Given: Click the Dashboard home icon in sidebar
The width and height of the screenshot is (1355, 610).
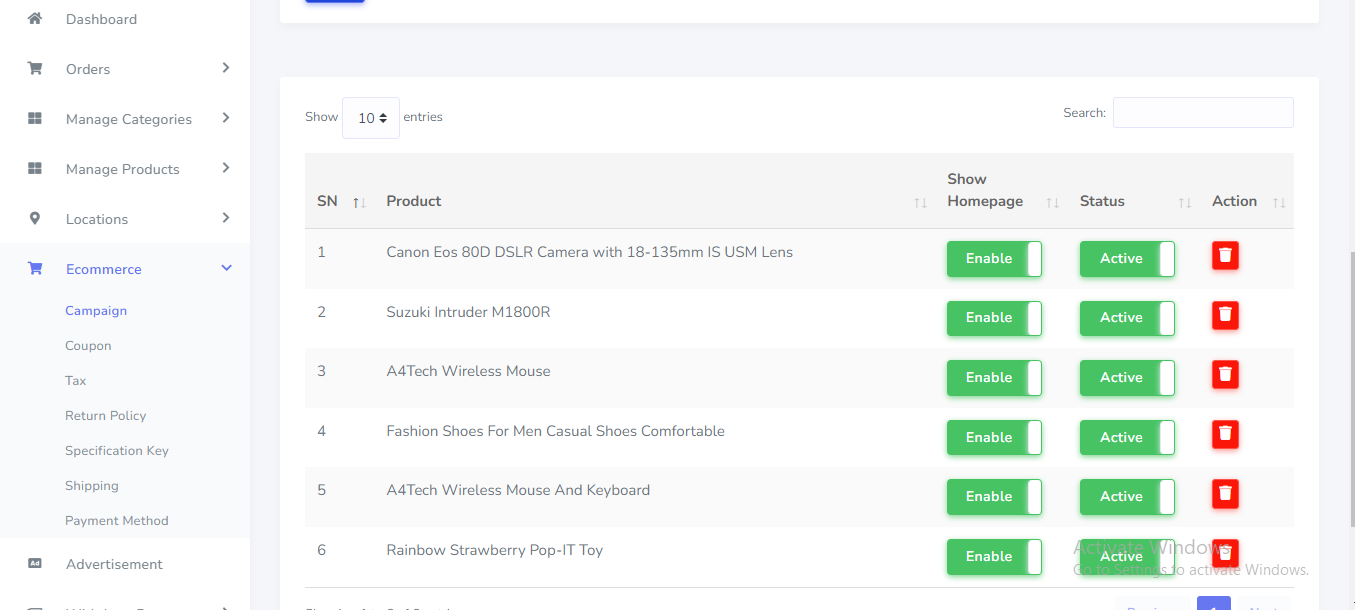Looking at the screenshot, I should (35, 19).
